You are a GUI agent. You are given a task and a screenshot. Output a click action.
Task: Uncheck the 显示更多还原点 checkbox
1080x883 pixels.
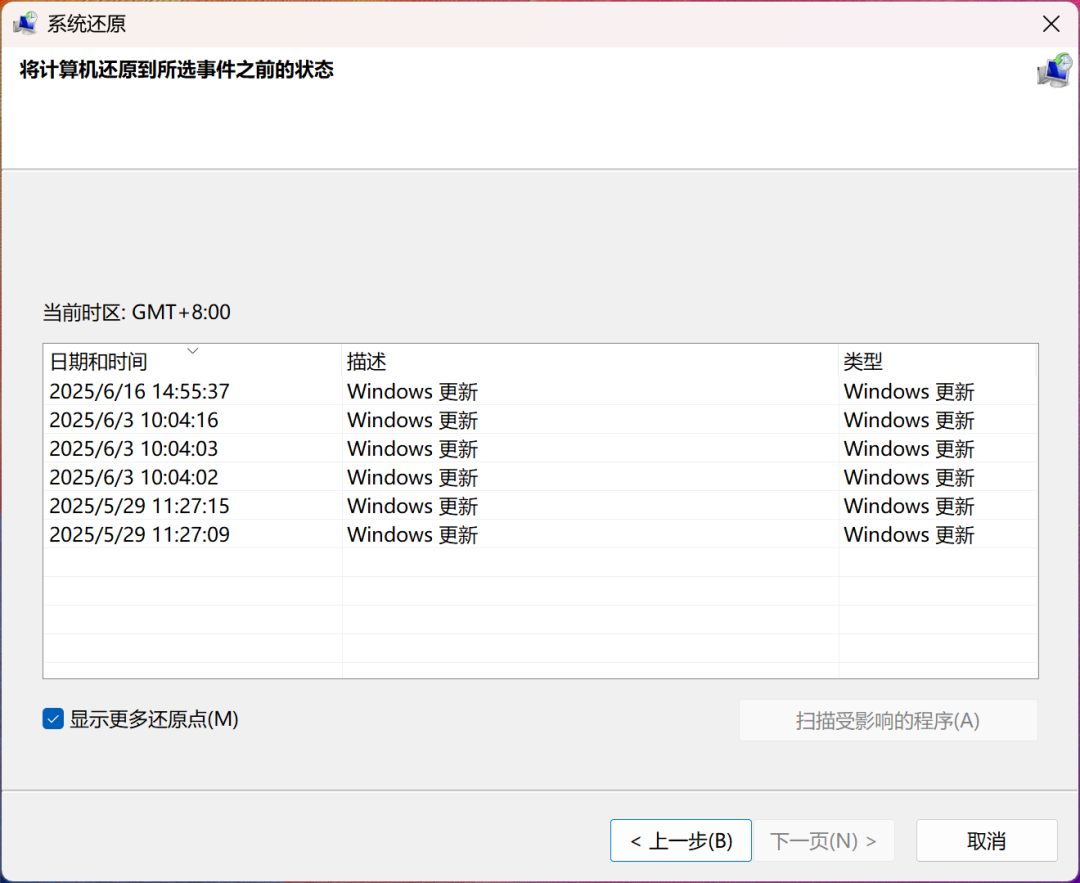tap(53, 719)
